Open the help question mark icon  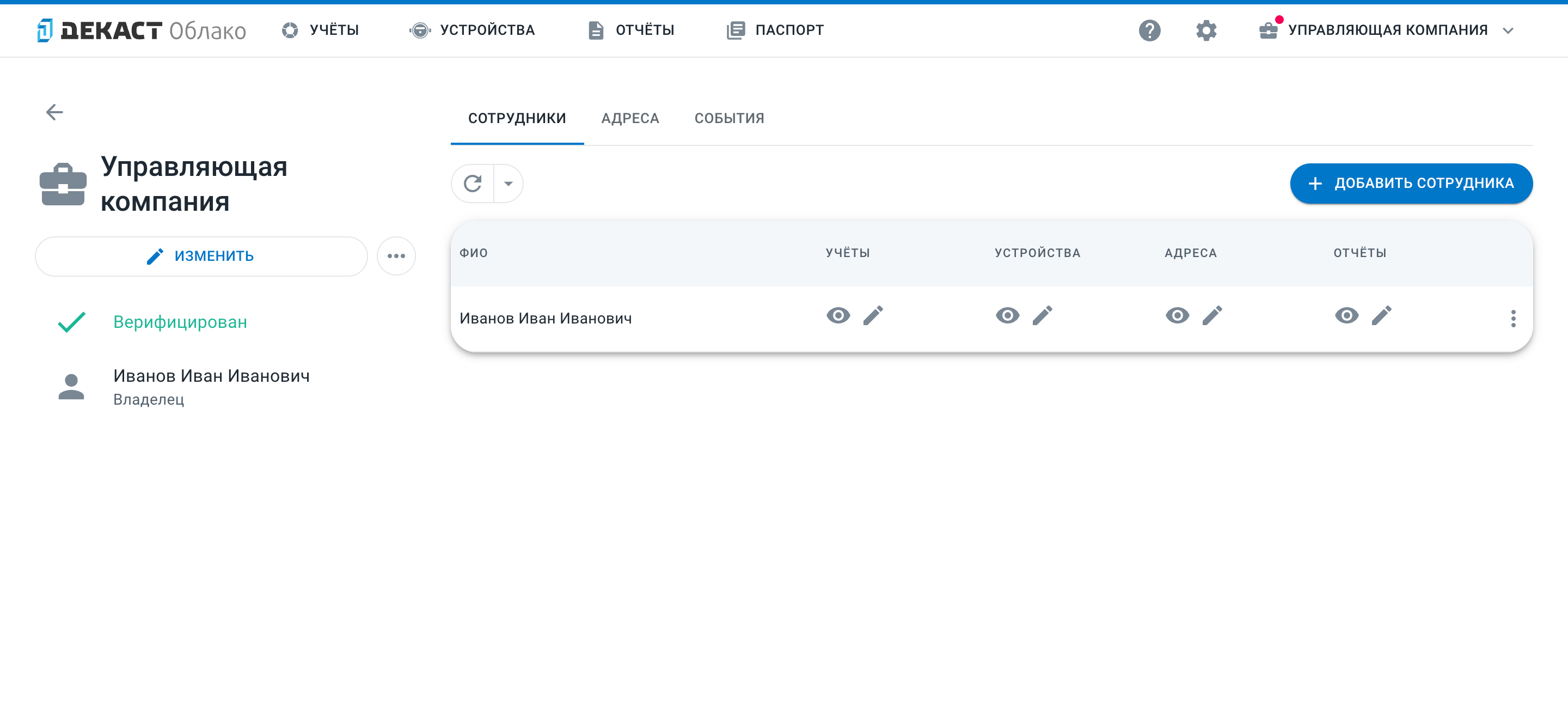pos(1149,30)
